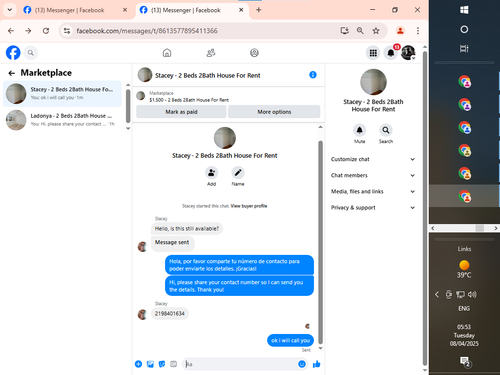Open the browser zoom magnifier icon
The width and height of the screenshot is (500, 375).
click(360, 31)
